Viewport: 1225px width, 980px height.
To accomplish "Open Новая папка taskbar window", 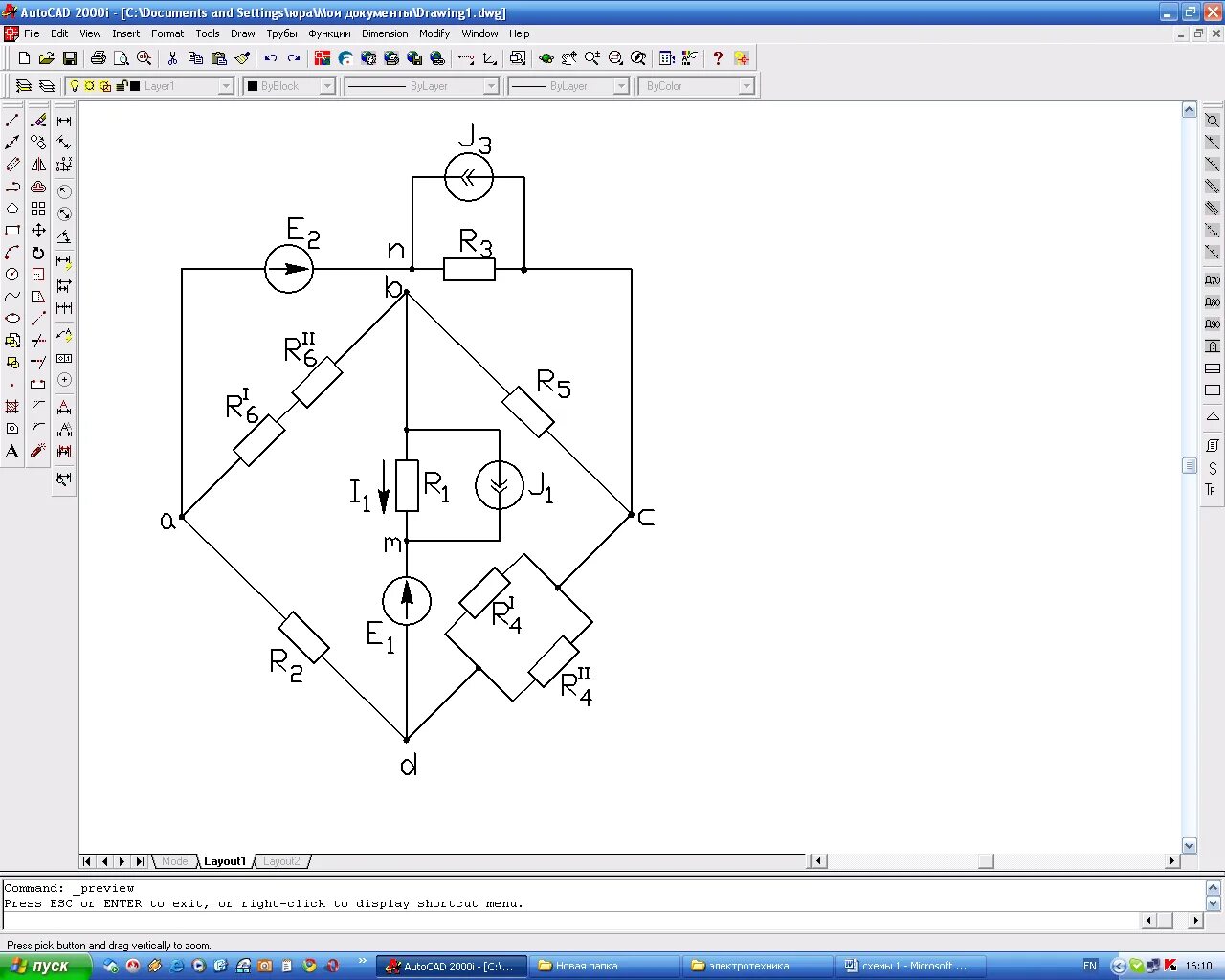I will 604,966.
